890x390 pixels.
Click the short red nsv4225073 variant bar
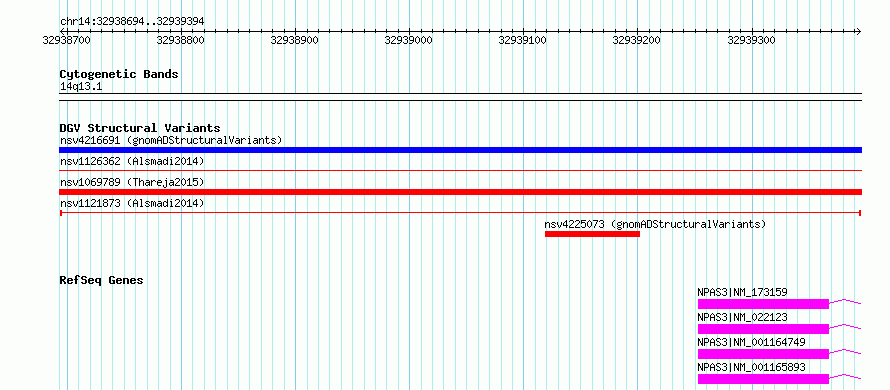(592, 234)
